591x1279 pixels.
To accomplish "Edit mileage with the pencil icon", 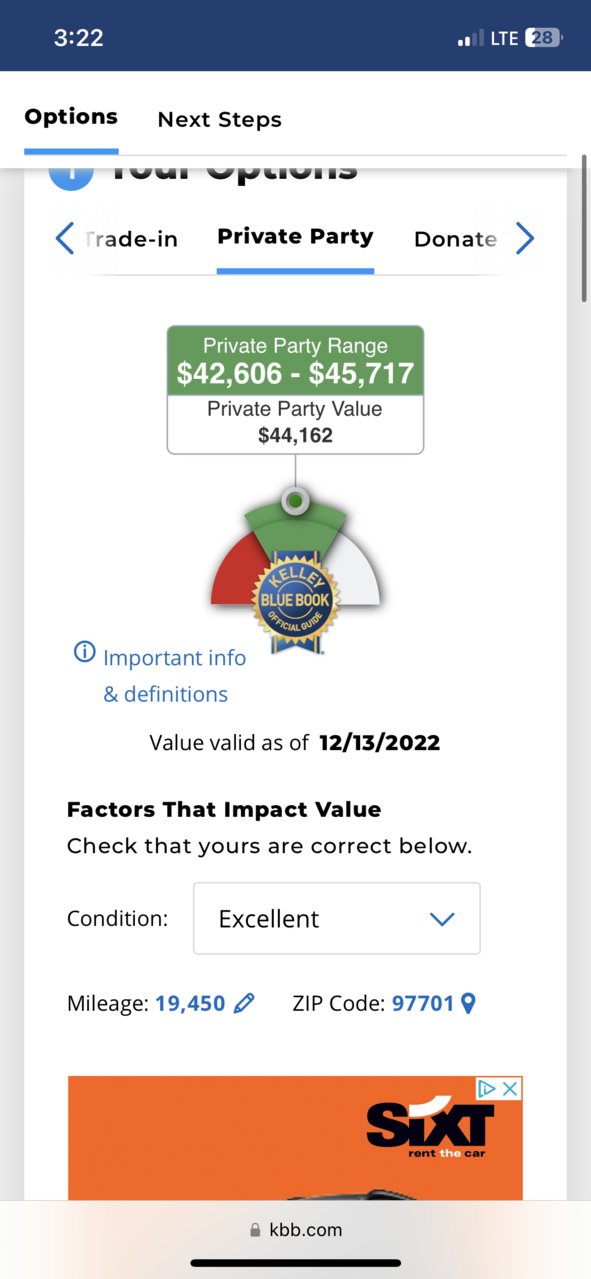I will pos(244,1003).
